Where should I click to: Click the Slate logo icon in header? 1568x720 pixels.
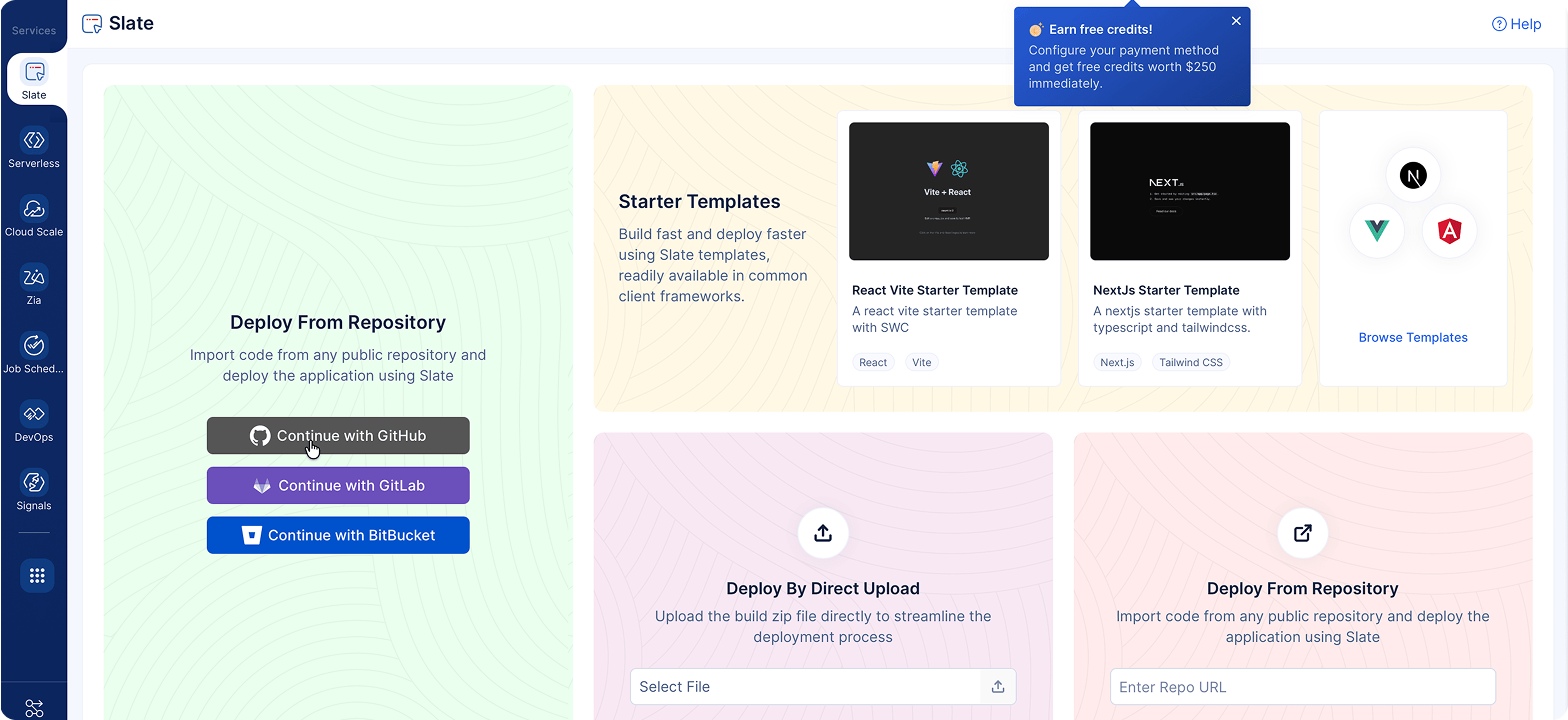coord(92,24)
